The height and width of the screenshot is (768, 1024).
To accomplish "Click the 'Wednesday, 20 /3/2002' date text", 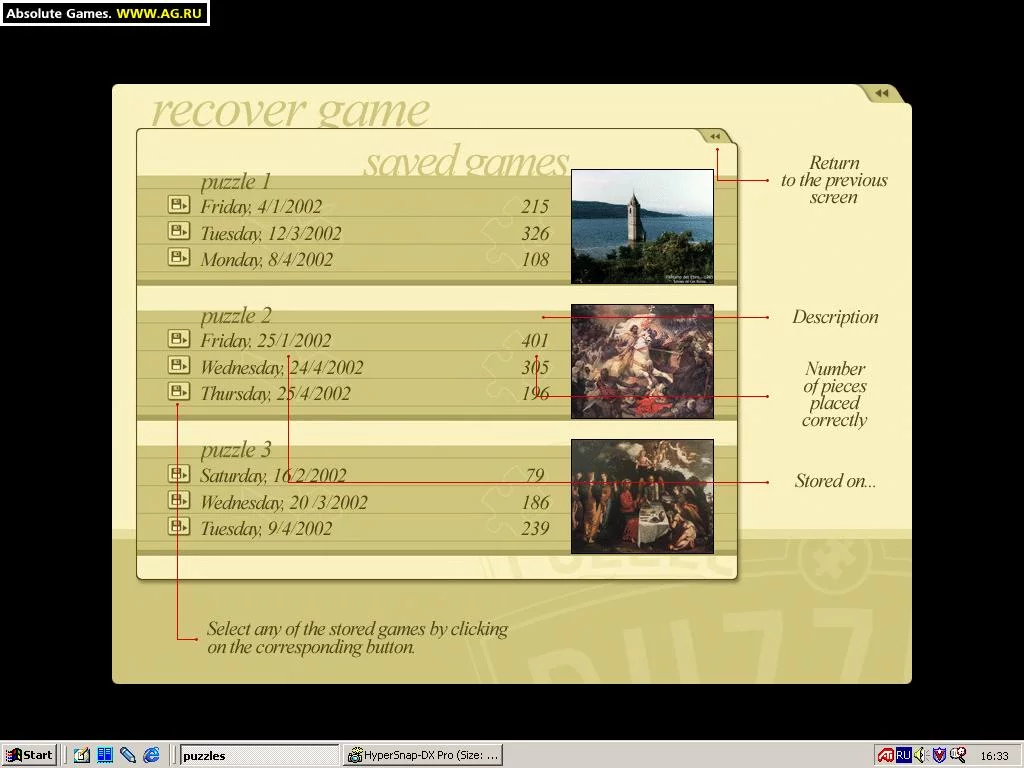I will 284,503.
